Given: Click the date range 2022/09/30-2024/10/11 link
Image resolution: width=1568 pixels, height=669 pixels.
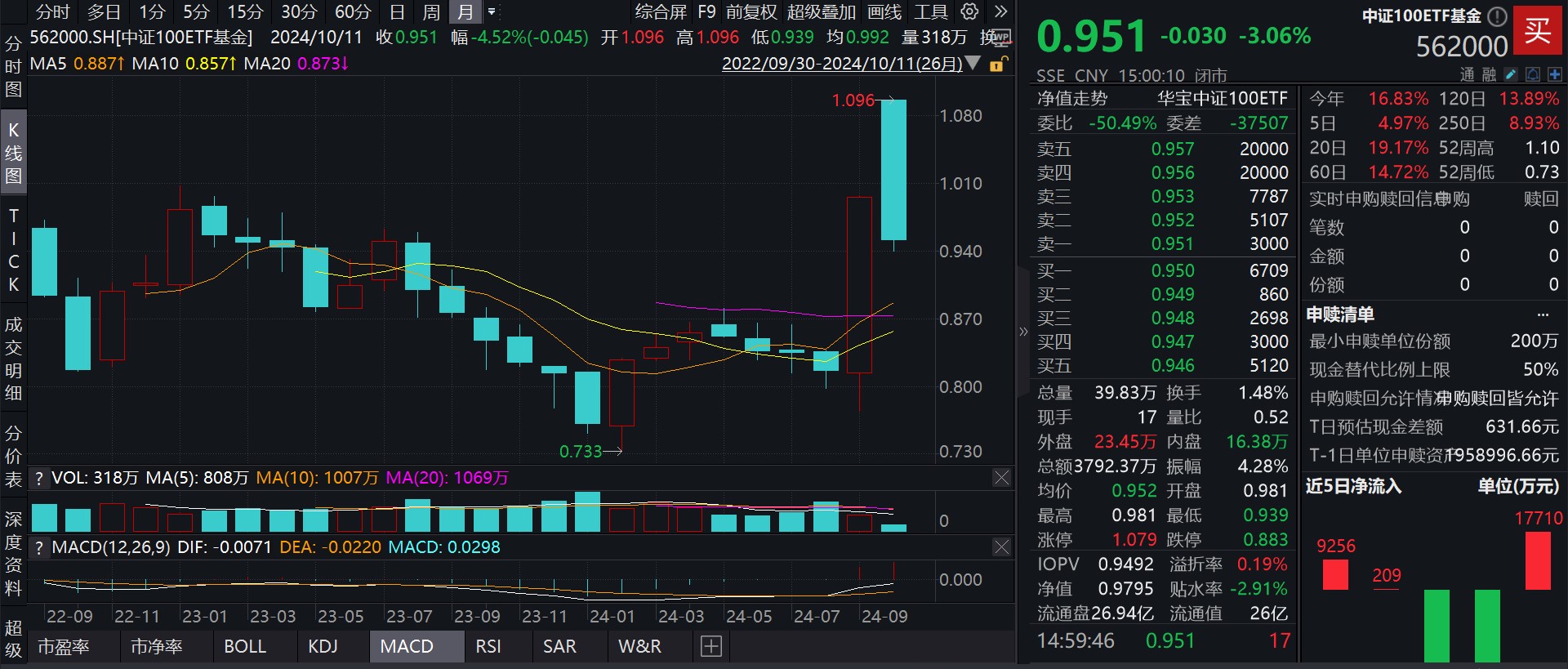Looking at the screenshot, I should [x=842, y=63].
